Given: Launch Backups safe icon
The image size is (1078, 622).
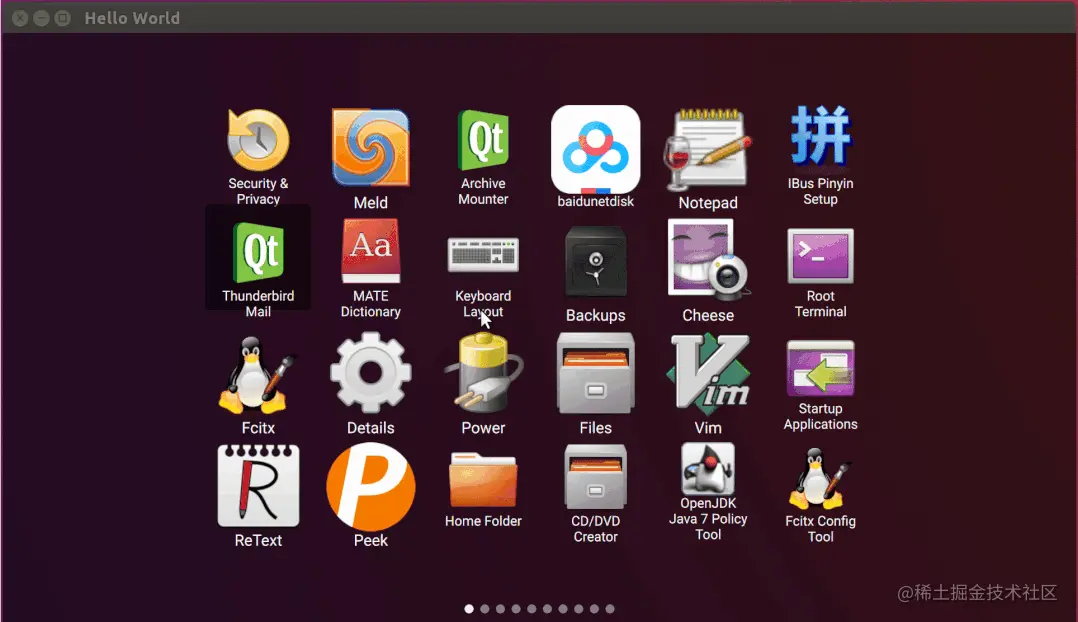Looking at the screenshot, I should click(x=595, y=262).
